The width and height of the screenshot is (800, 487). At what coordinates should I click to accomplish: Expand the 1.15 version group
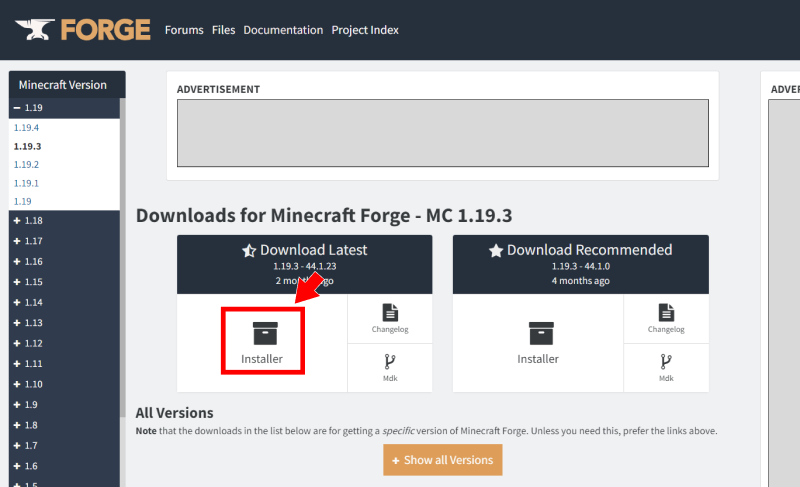tap(64, 281)
